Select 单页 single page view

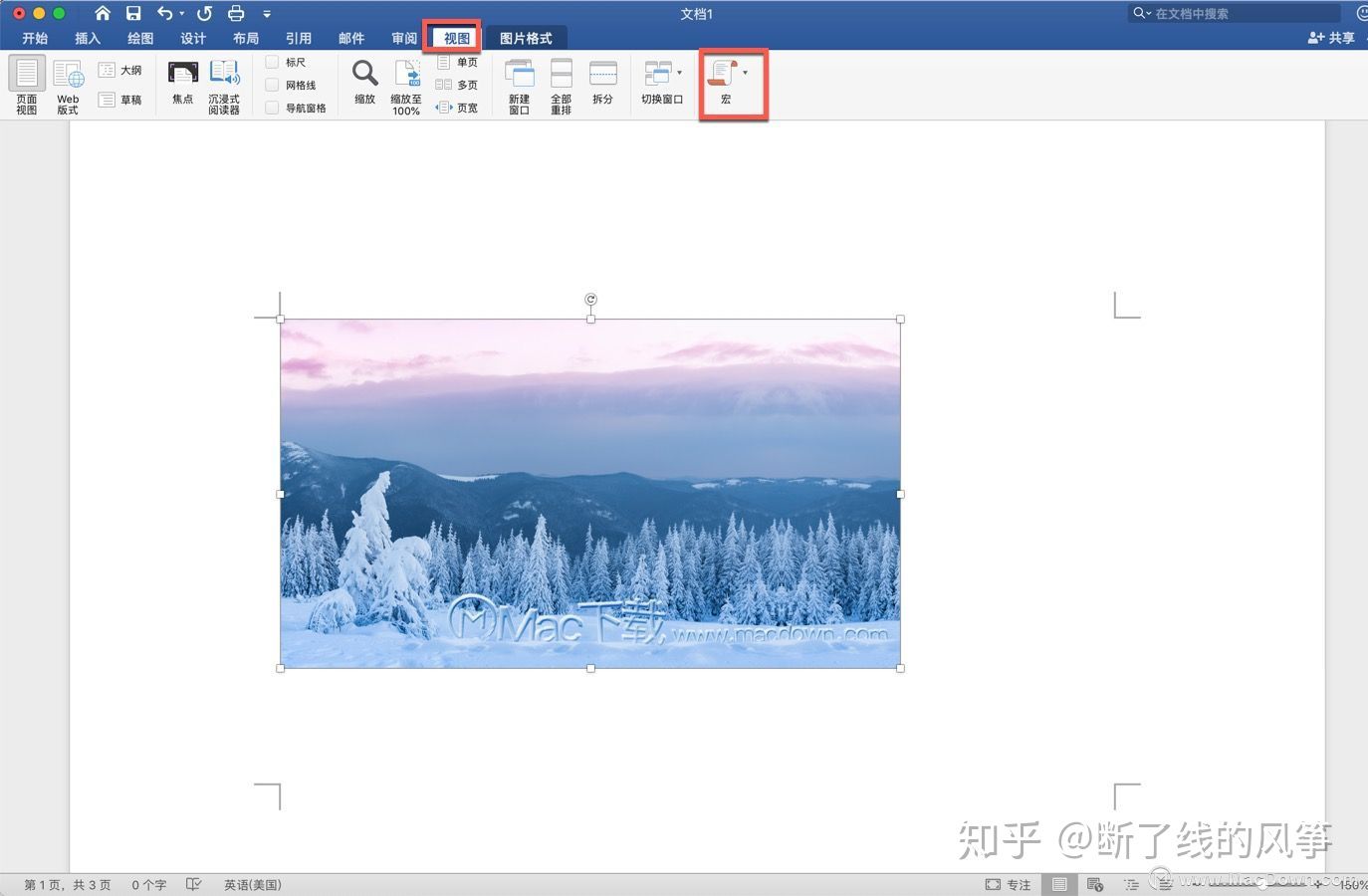click(457, 62)
